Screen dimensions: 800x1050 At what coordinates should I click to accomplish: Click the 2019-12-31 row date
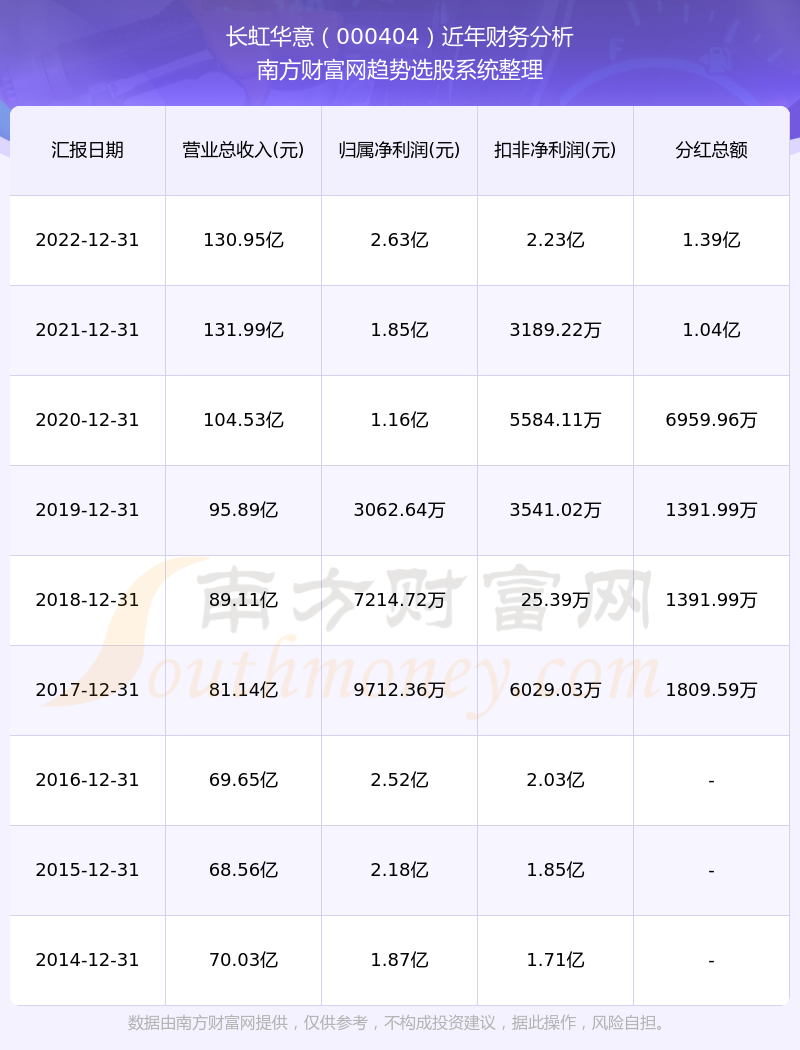tap(87, 510)
